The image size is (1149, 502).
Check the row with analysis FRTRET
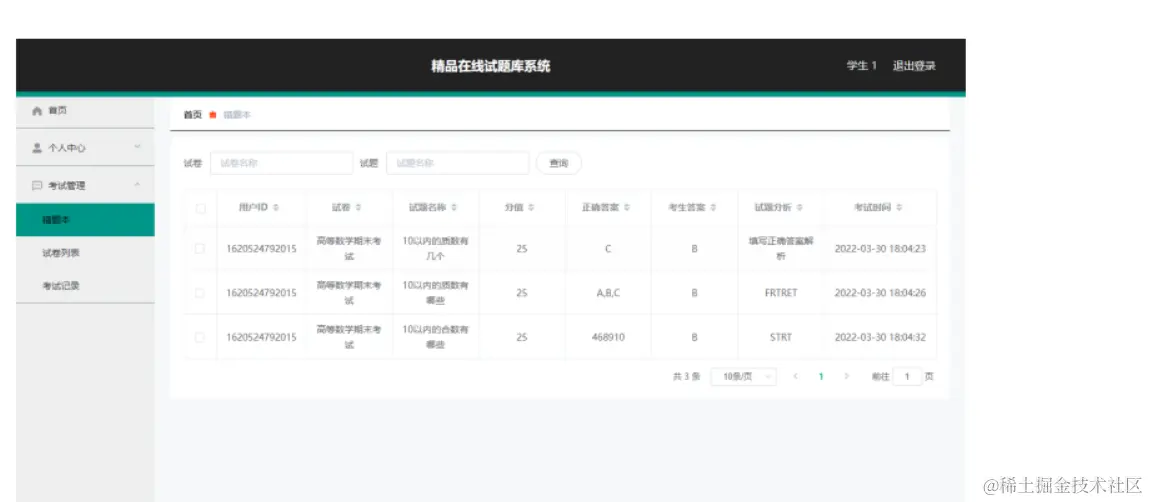tap(200, 292)
